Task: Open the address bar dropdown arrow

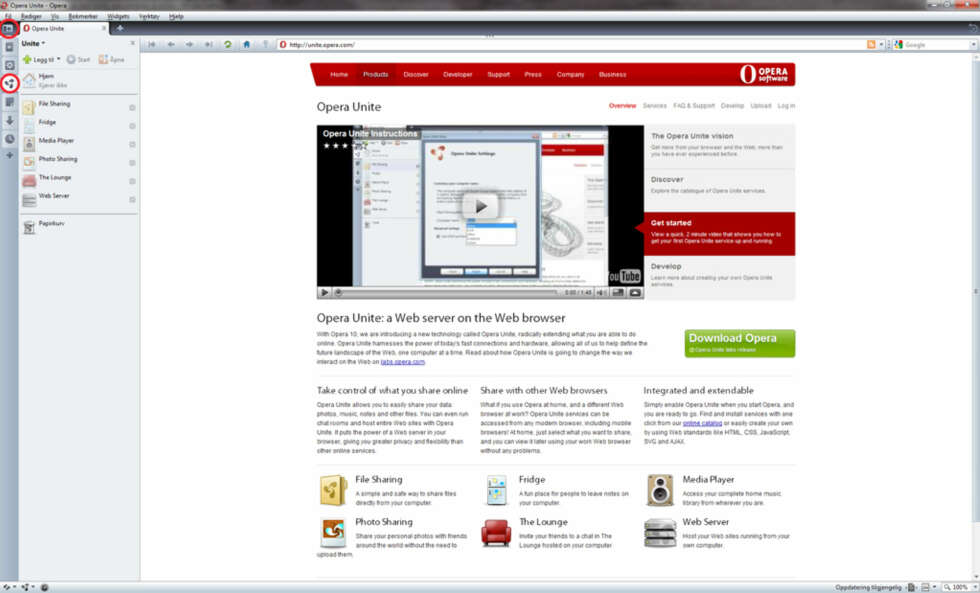Action: [881, 44]
